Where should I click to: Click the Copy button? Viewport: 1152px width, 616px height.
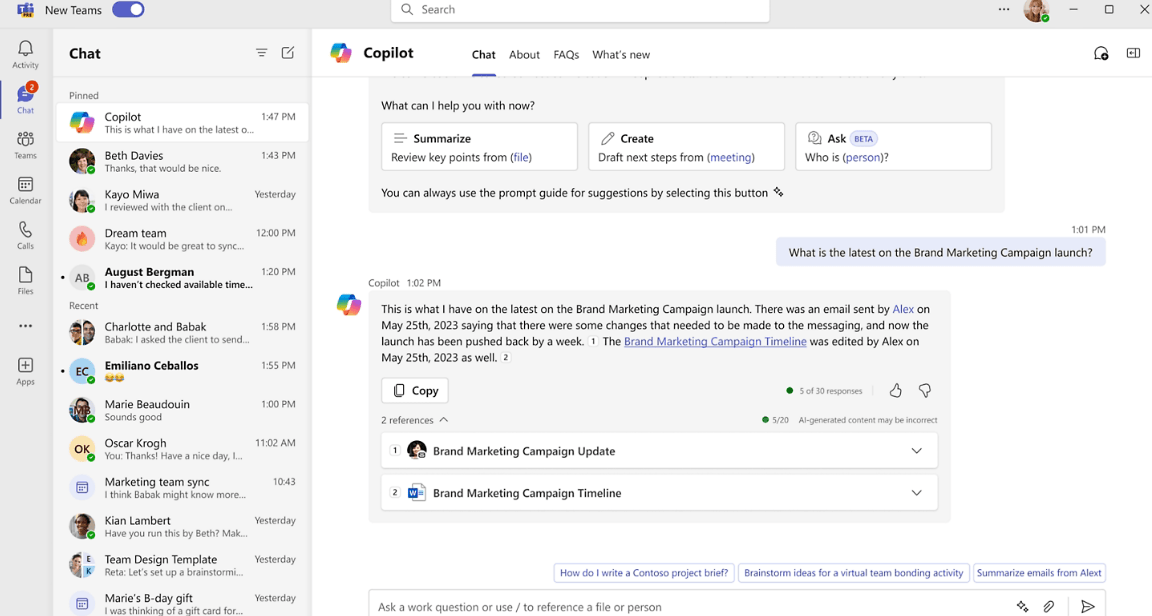[x=415, y=390]
